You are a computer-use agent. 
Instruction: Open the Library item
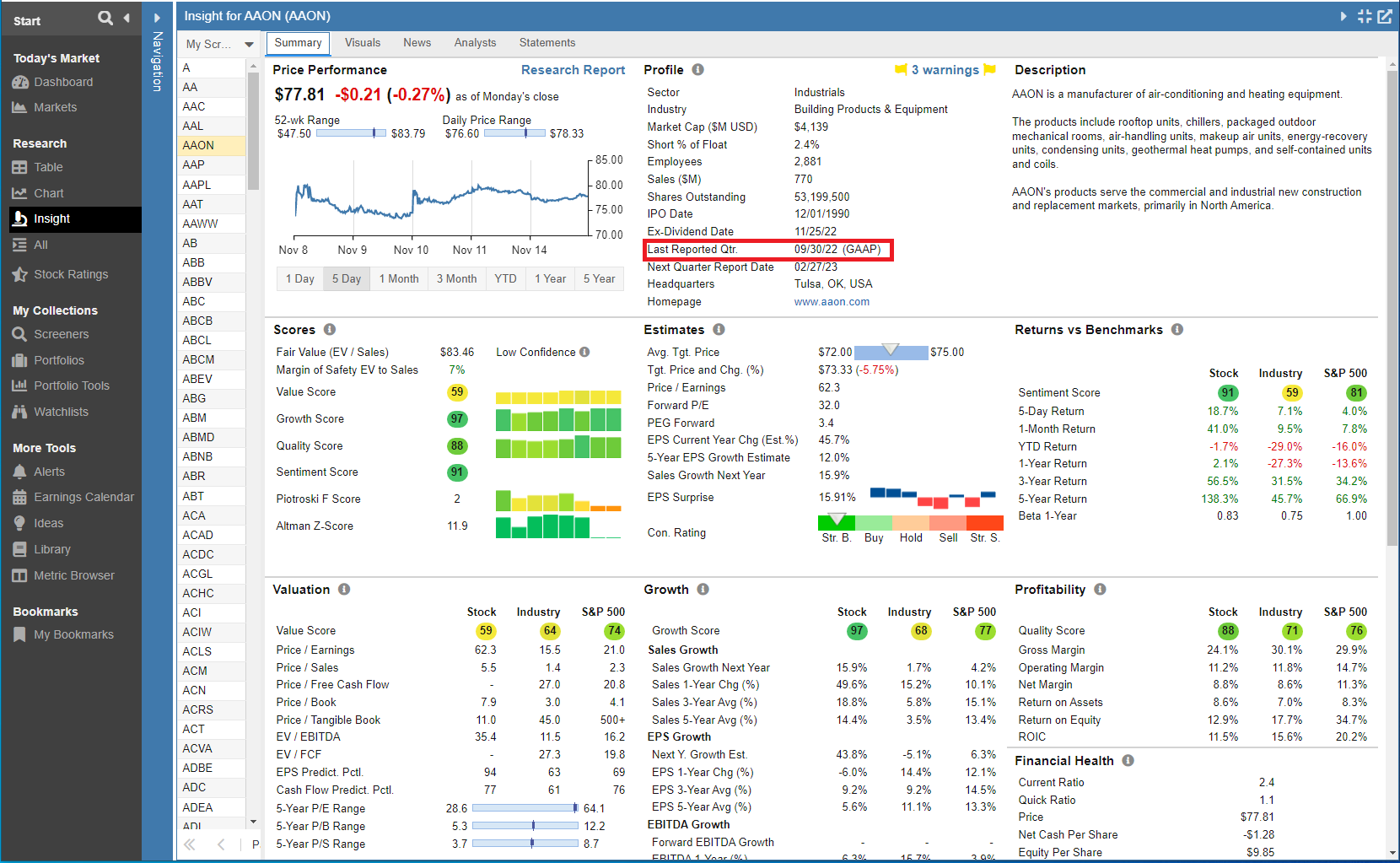52,549
